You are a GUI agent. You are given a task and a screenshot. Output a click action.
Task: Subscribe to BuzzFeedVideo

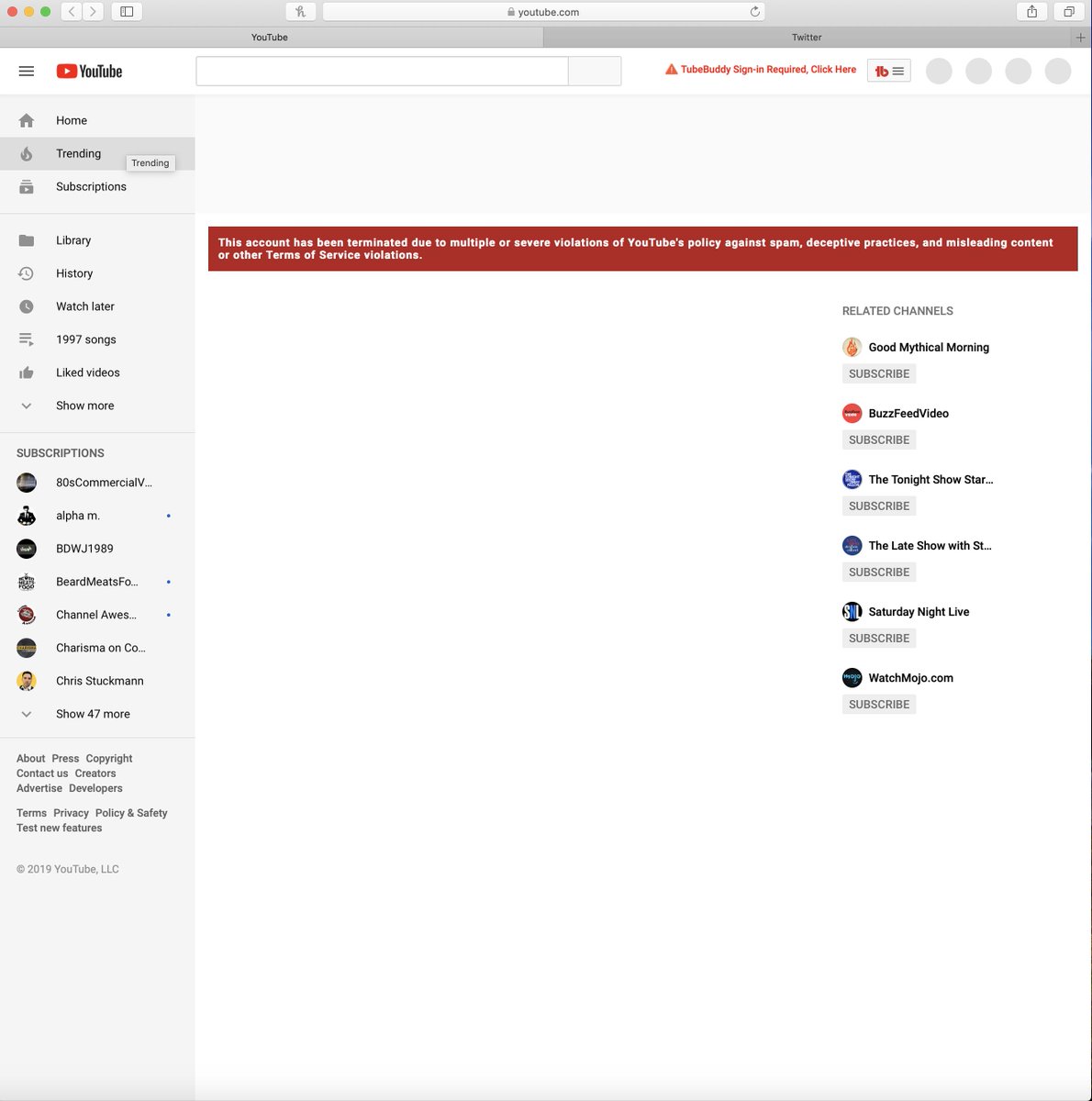[x=879, y=439]
